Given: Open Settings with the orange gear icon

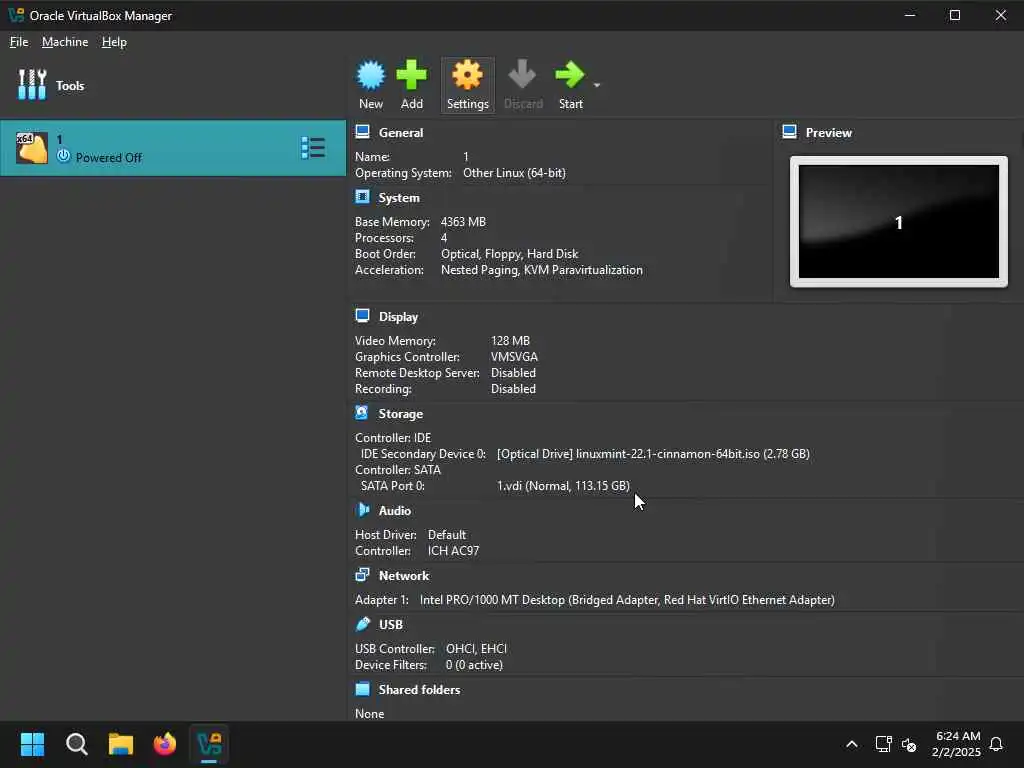Looking at the screenshot, I should [x=468, y=76].
